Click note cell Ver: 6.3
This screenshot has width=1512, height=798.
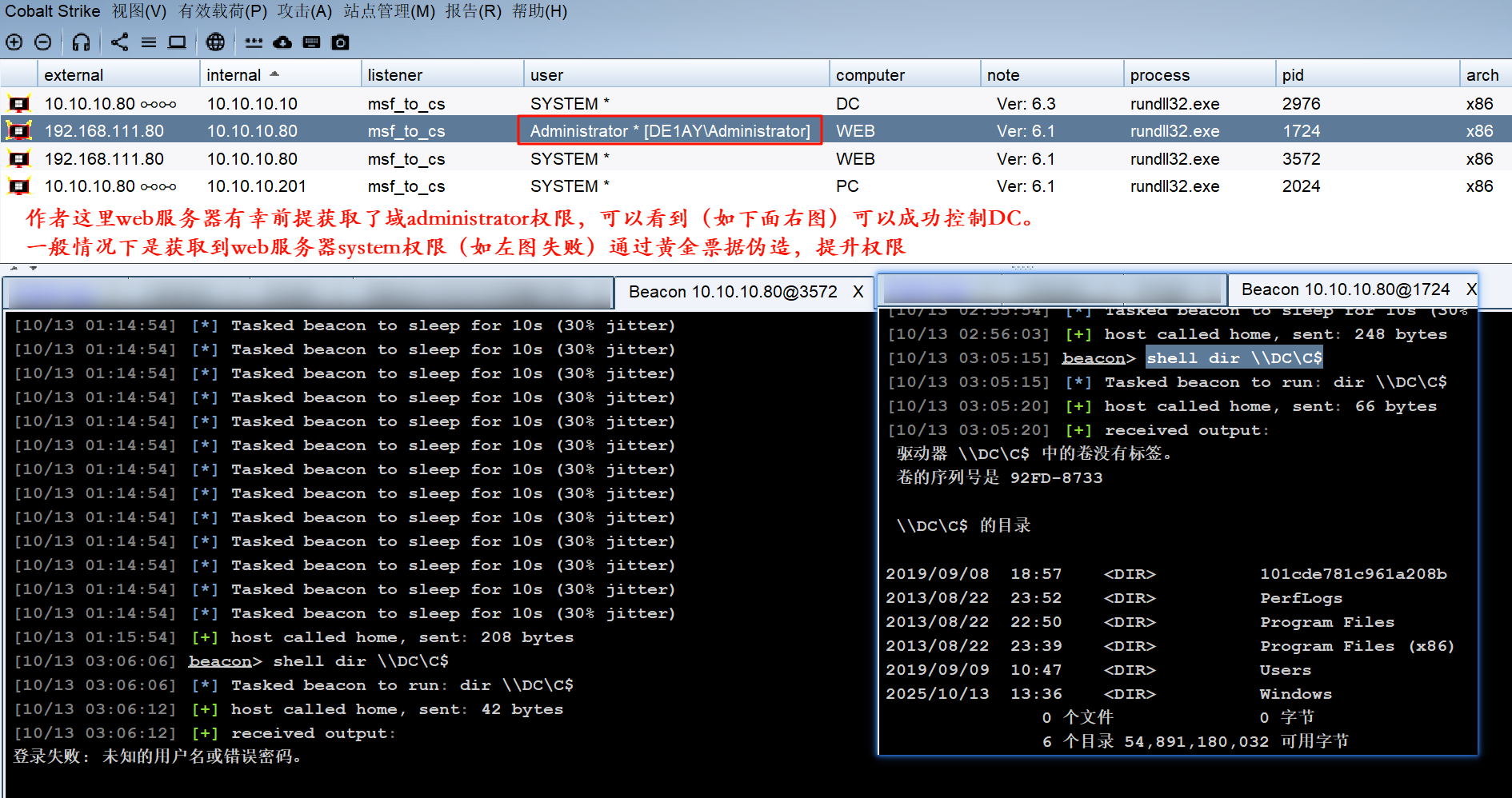(1026, 104)
